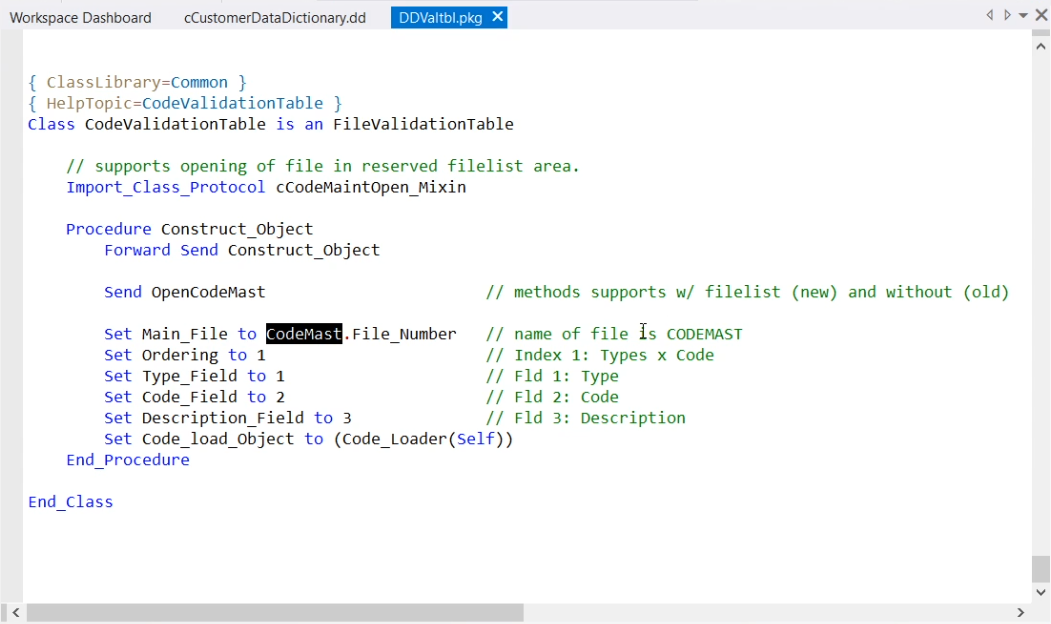Close the DDValtbl.pkg tab
Viewport: 1051px width, 624px height.
click(497, 17)
